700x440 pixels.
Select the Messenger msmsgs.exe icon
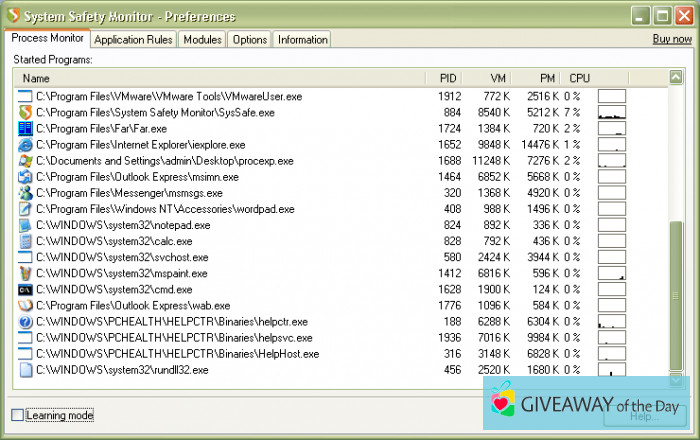[26, 193]
